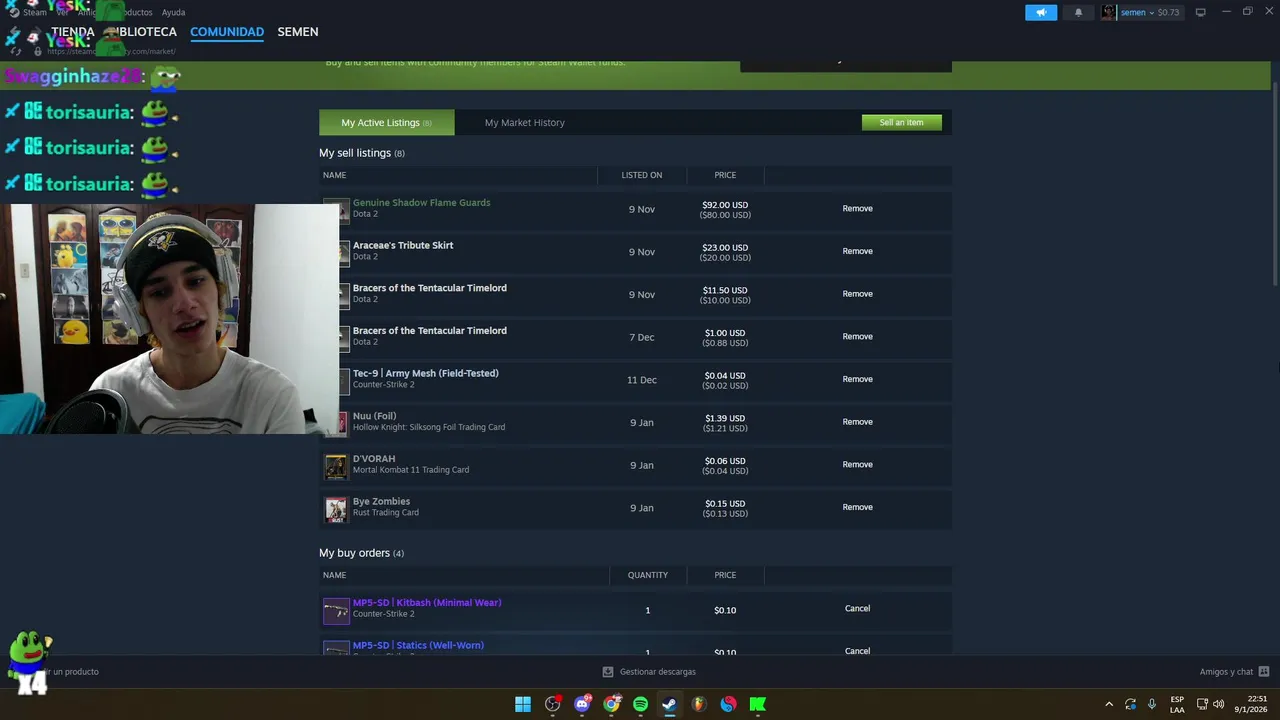Remove D'VORAH listing
Screen dimensions: 1280x720
coord(857,464)
